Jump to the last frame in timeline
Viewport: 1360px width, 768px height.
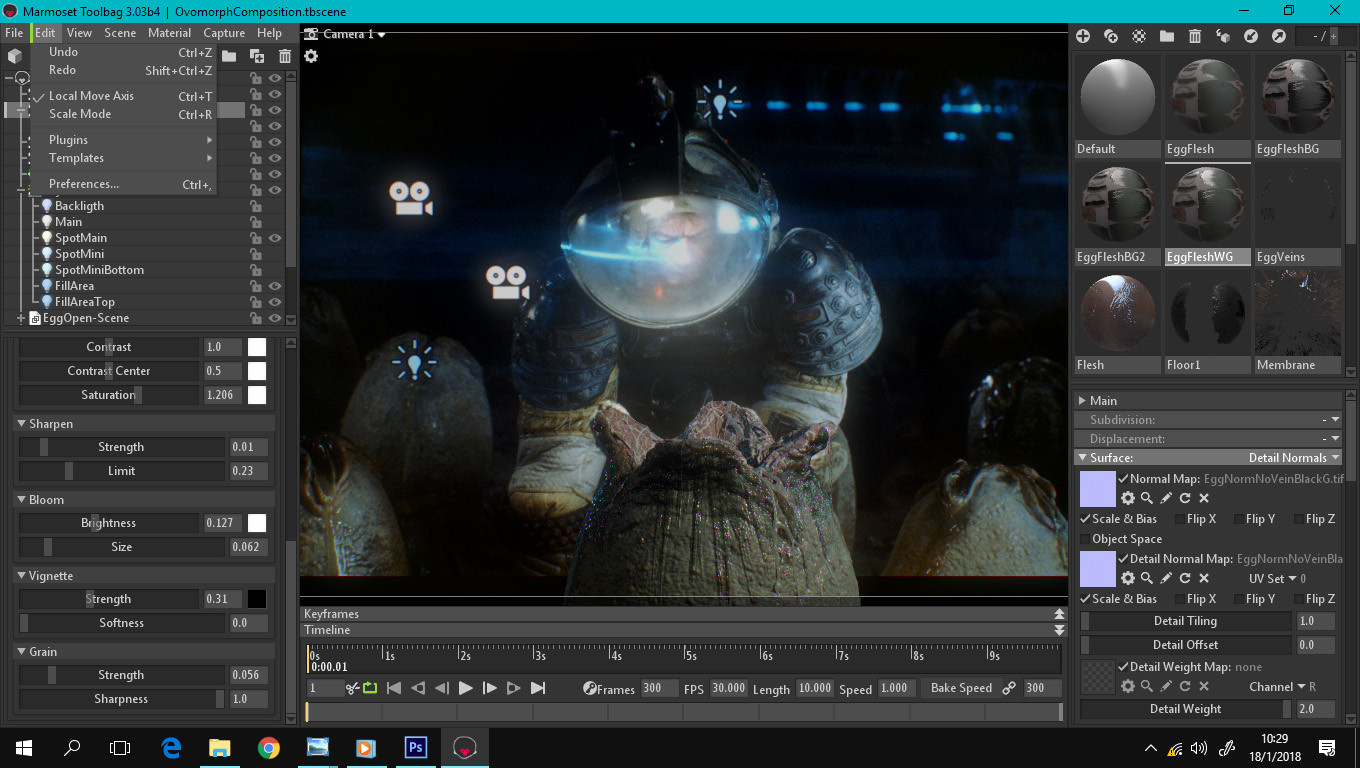(x=538, y=688)
